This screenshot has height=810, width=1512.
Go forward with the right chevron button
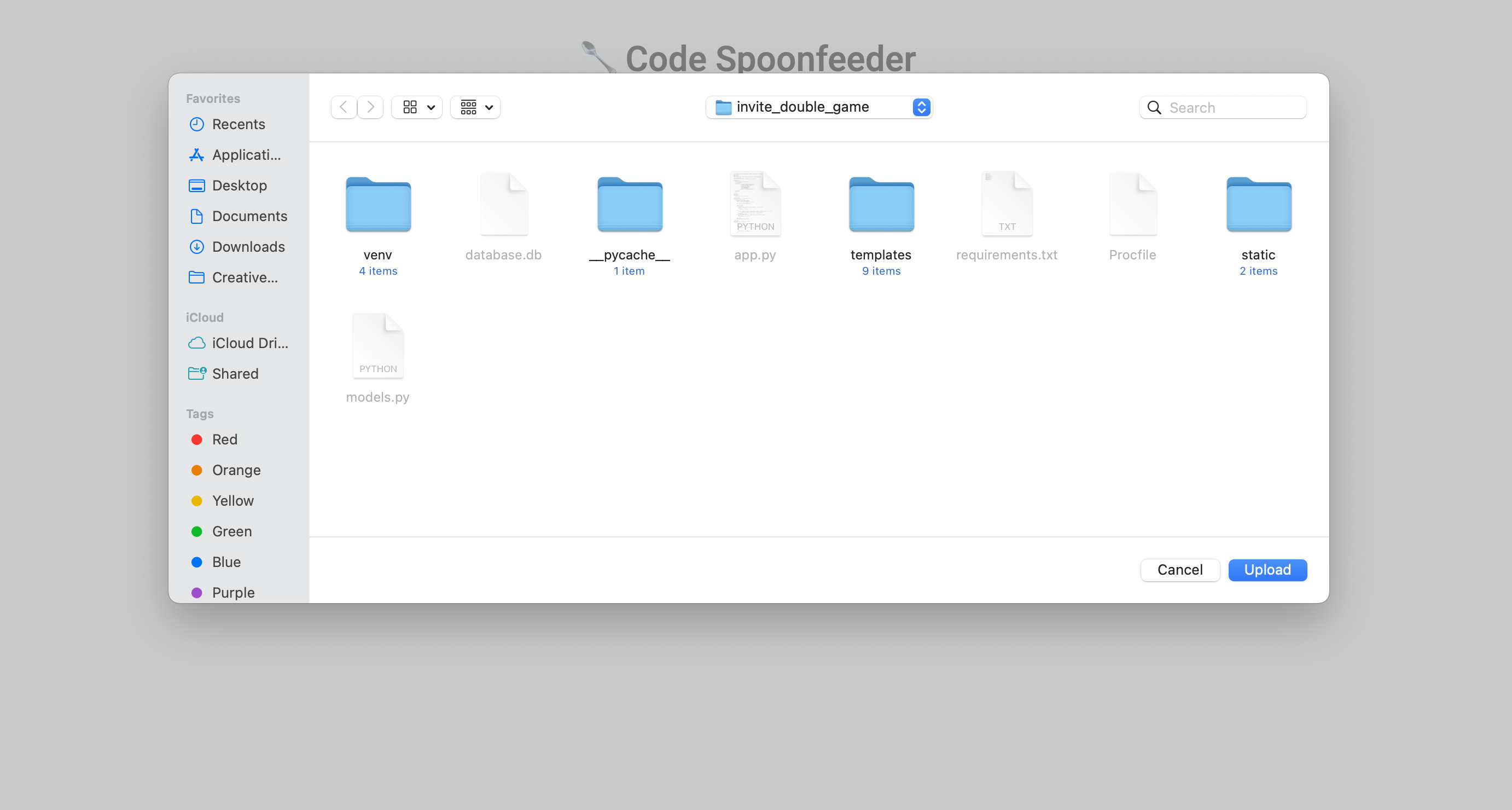(370, 107)
